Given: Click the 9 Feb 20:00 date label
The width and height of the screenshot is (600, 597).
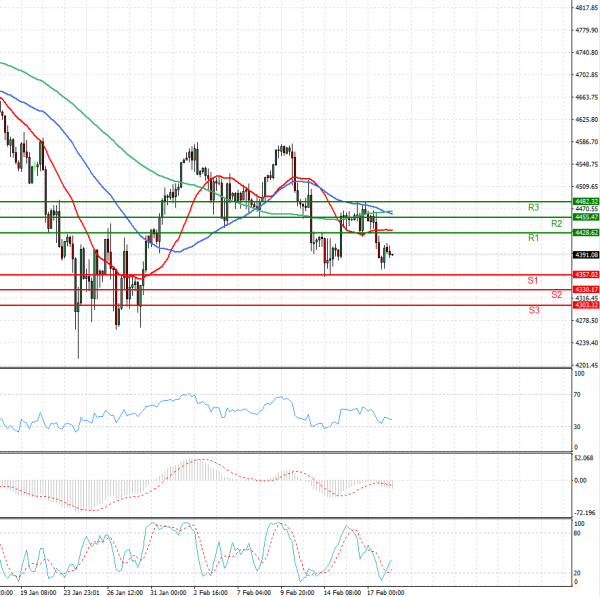Looking at the screenshot, I should pyautogui.click(x=298, y=593).
